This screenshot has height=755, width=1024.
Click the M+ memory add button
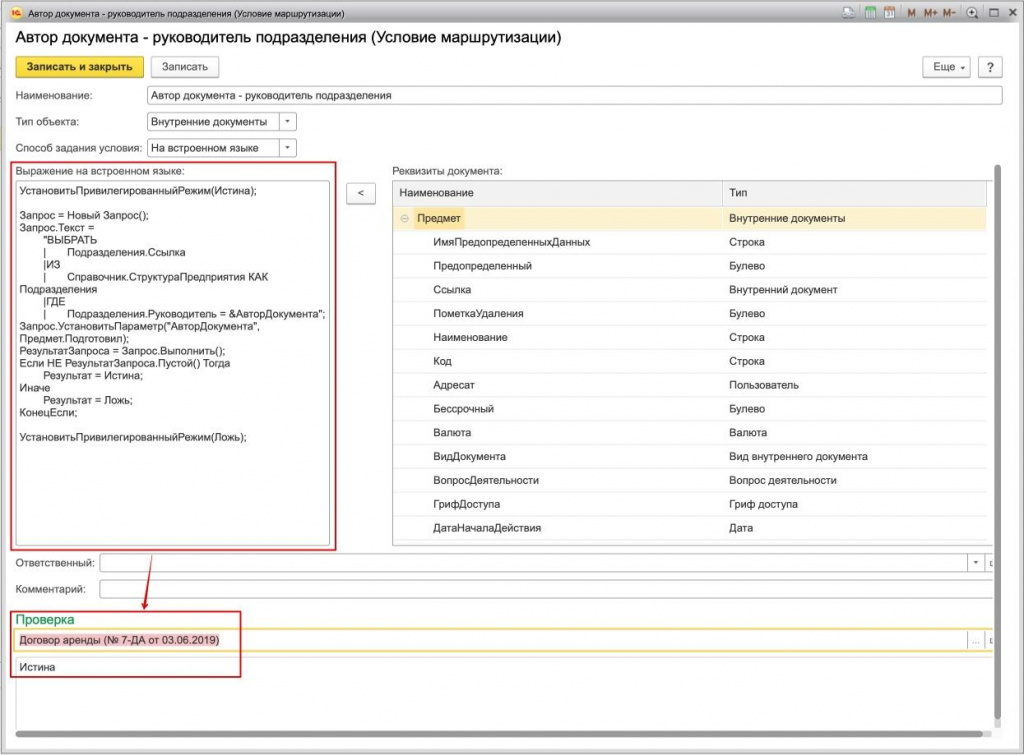930,13
